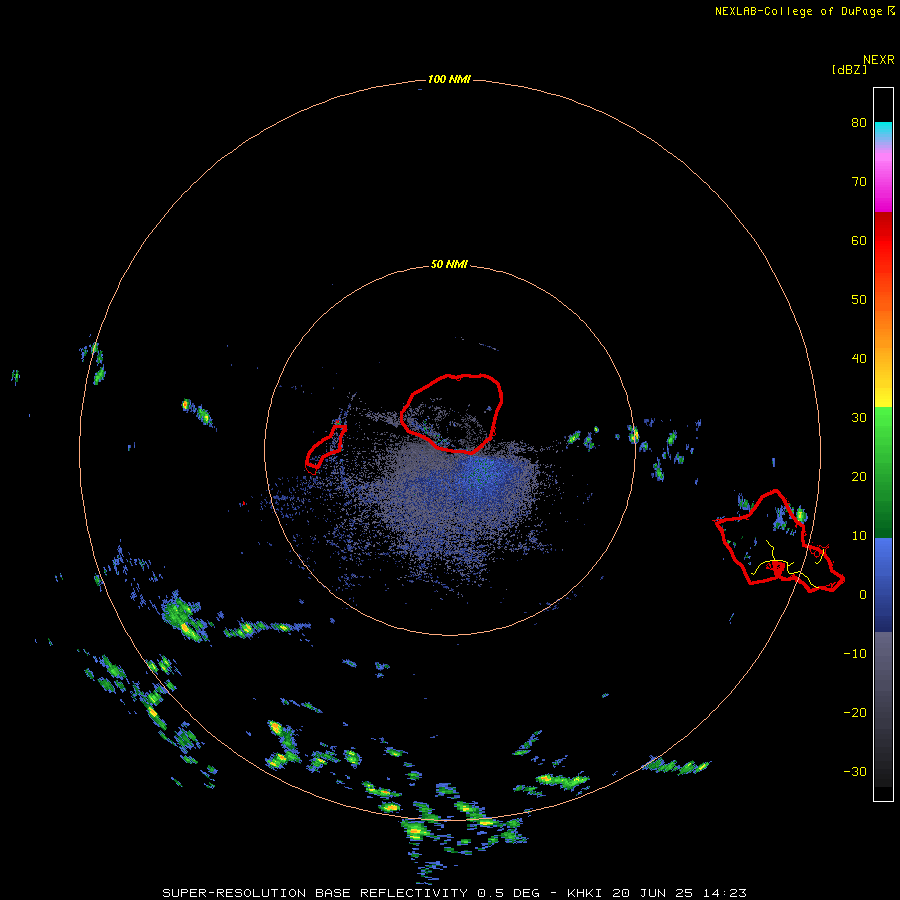Click the SUPER-RESOLUTION BASE REFLECTIVITY caption

(x=315, y=893)
